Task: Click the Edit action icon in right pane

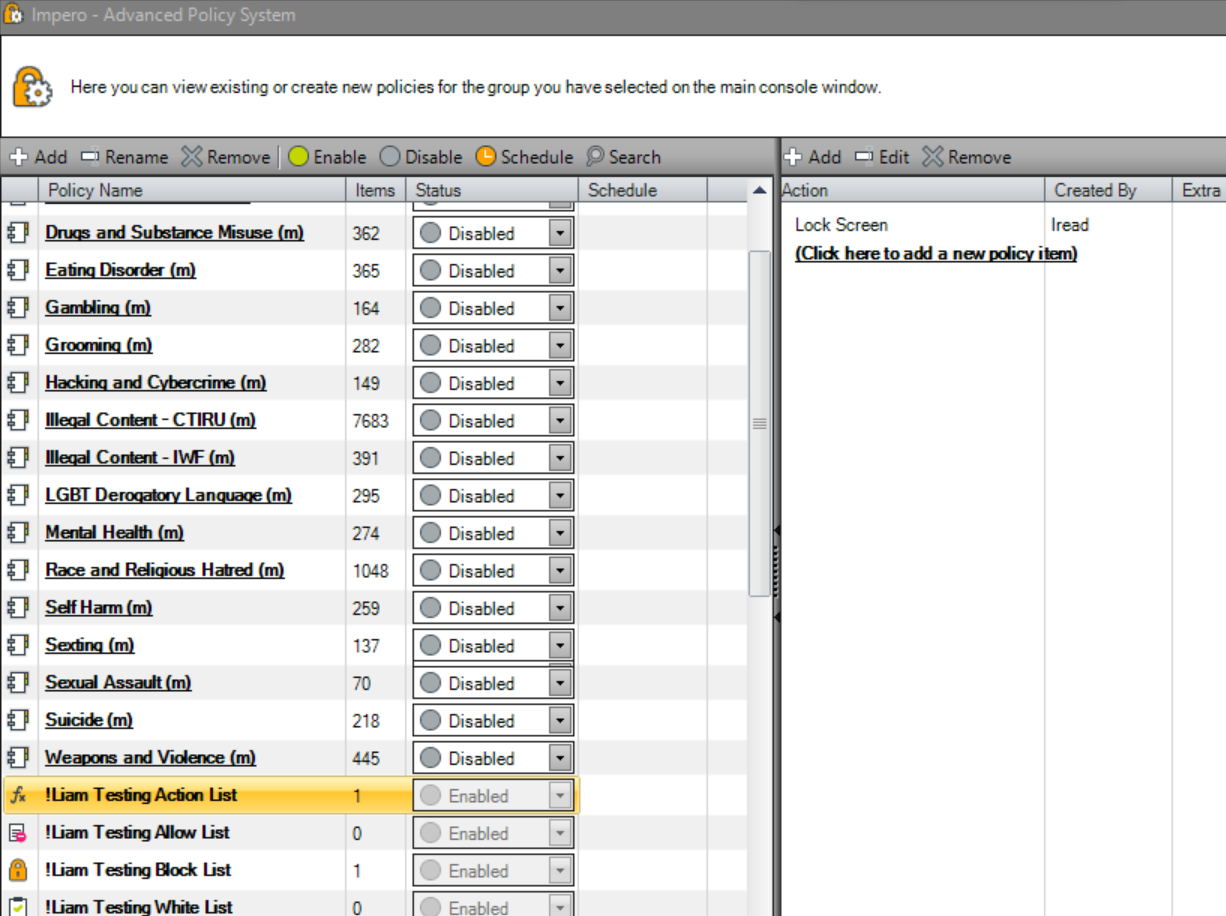Action: click(865, 157)
